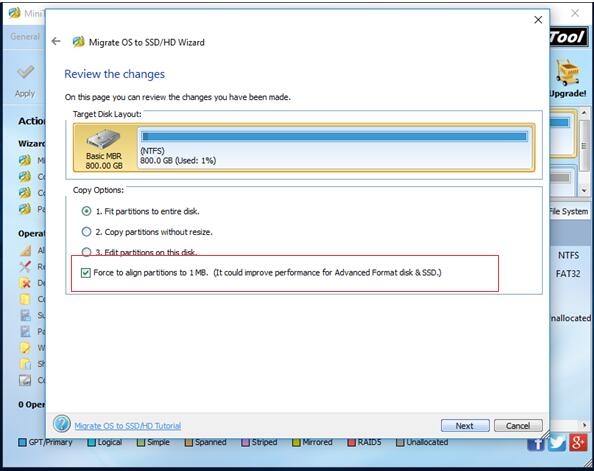
Task: Click Delete All Partitions icon in Operations
Action: click(25, 283)
